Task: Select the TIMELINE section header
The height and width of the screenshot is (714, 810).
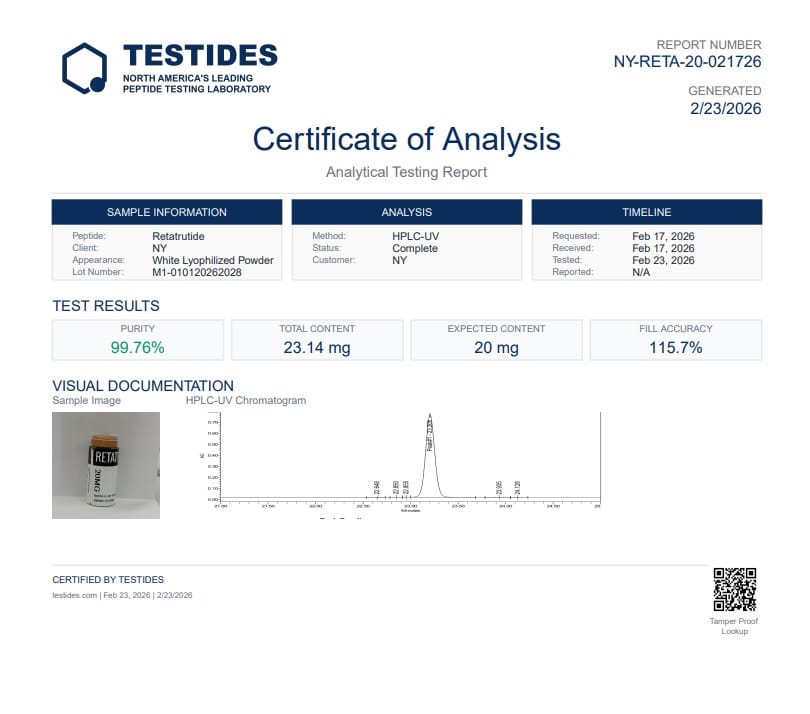Action: [x=646, y=212]
